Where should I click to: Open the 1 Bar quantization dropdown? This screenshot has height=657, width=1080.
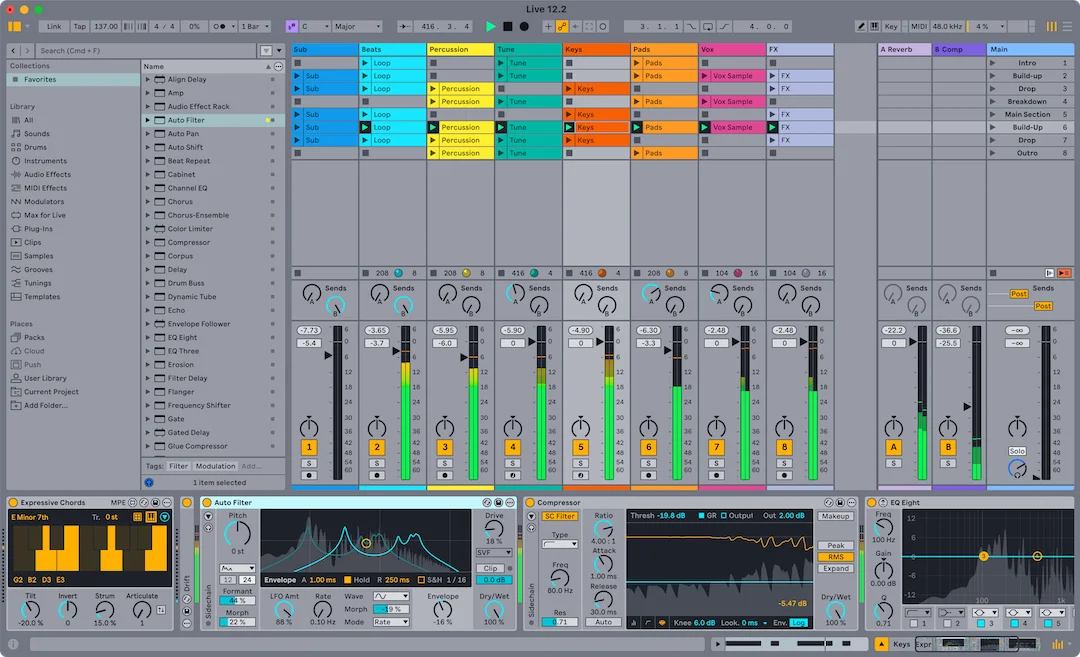click(x=254, y=27)
